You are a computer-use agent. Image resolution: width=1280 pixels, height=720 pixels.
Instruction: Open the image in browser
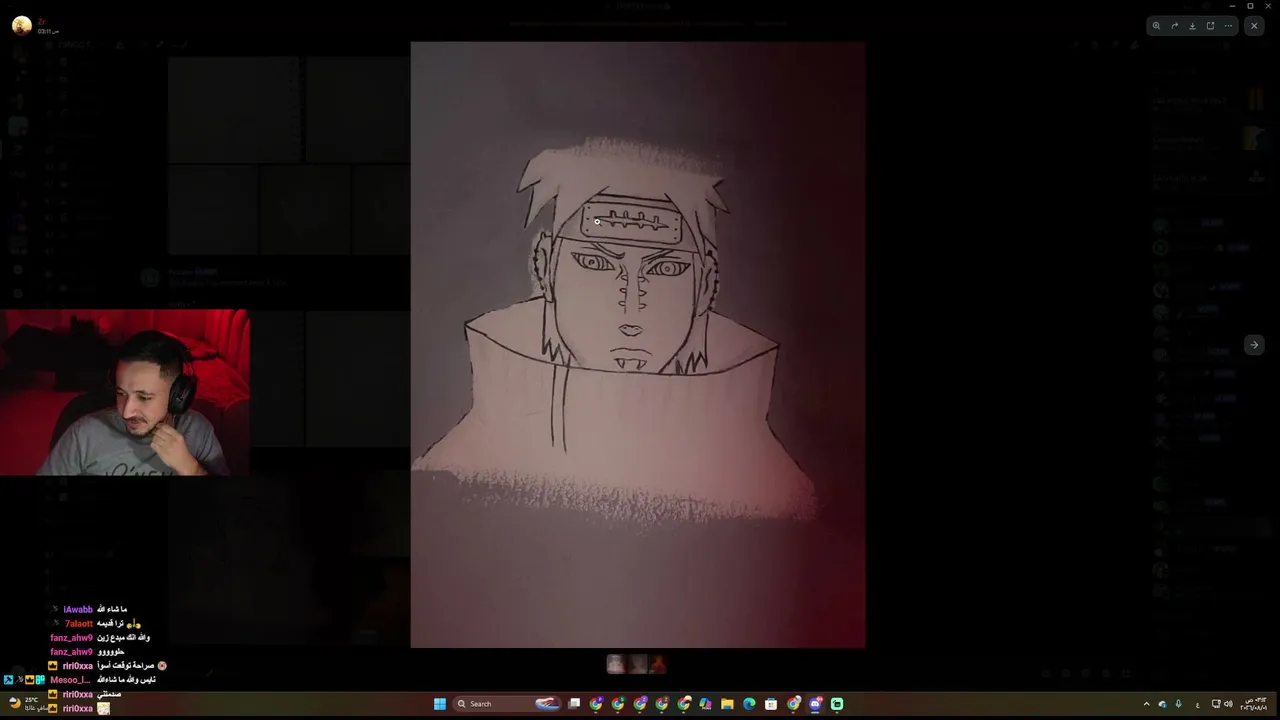1210,26
